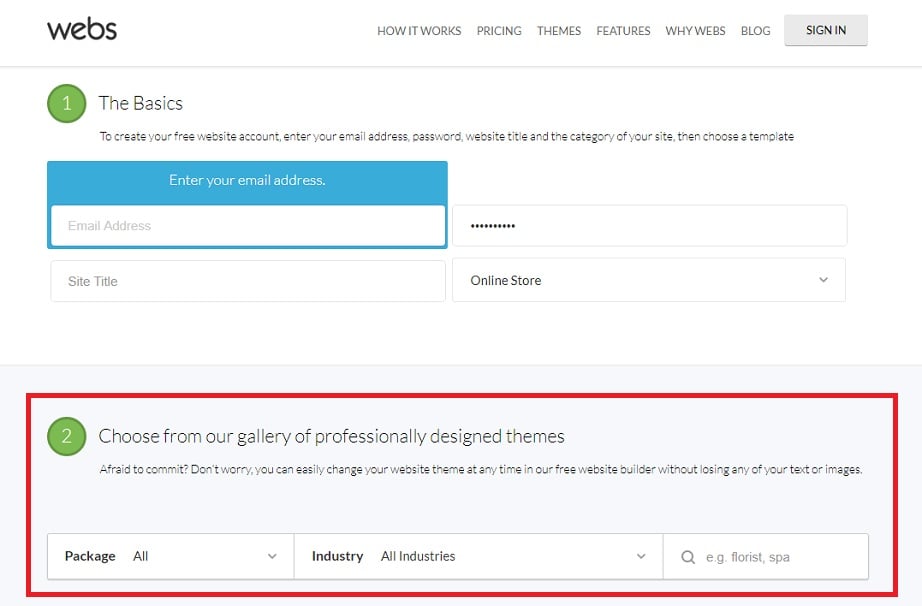The image size is (922, 606).
Task: Click the "The Basics" heading
Action: click(x=141, y=103)
